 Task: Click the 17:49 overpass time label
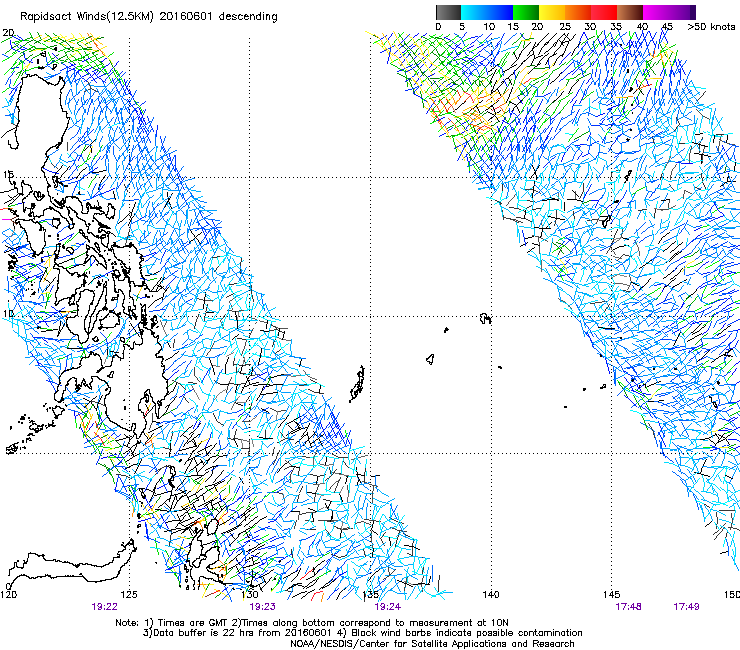tap(686, 607)
